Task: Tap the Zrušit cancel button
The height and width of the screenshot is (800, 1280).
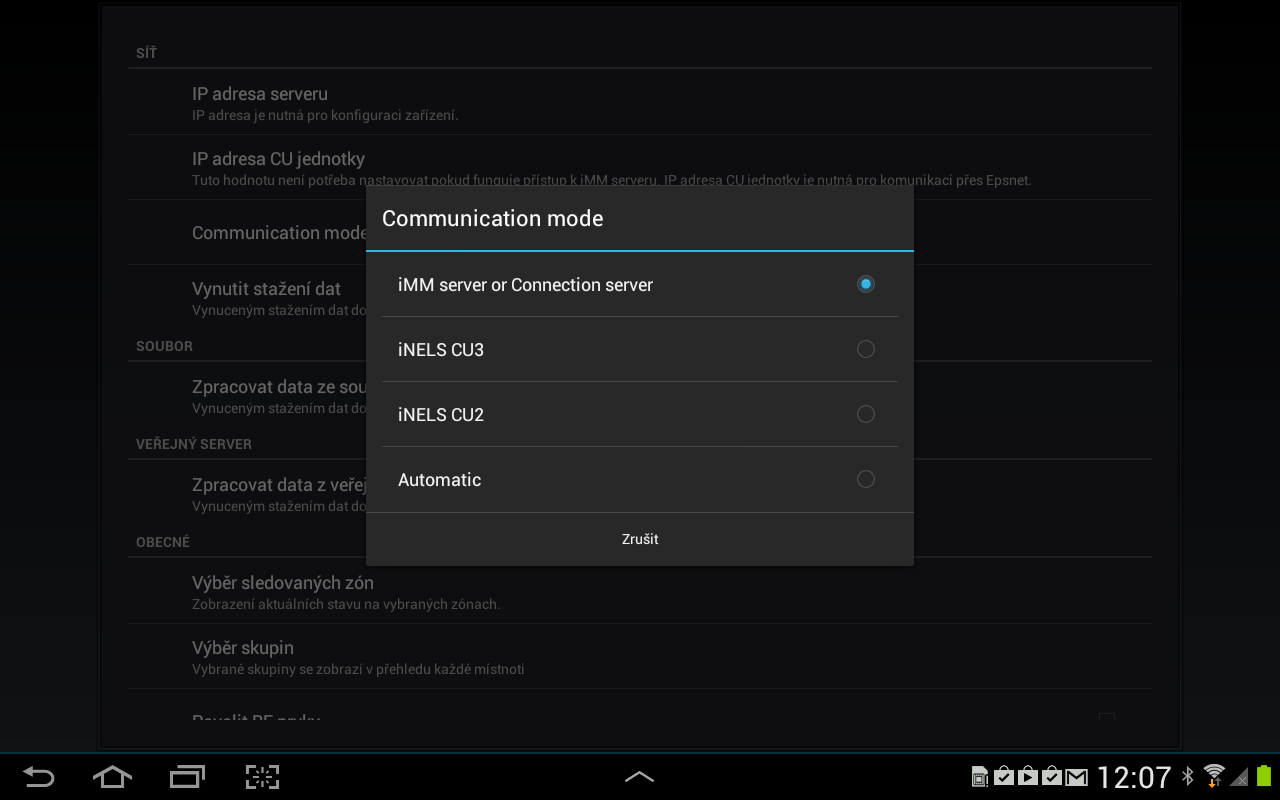Action: [640, 539]
